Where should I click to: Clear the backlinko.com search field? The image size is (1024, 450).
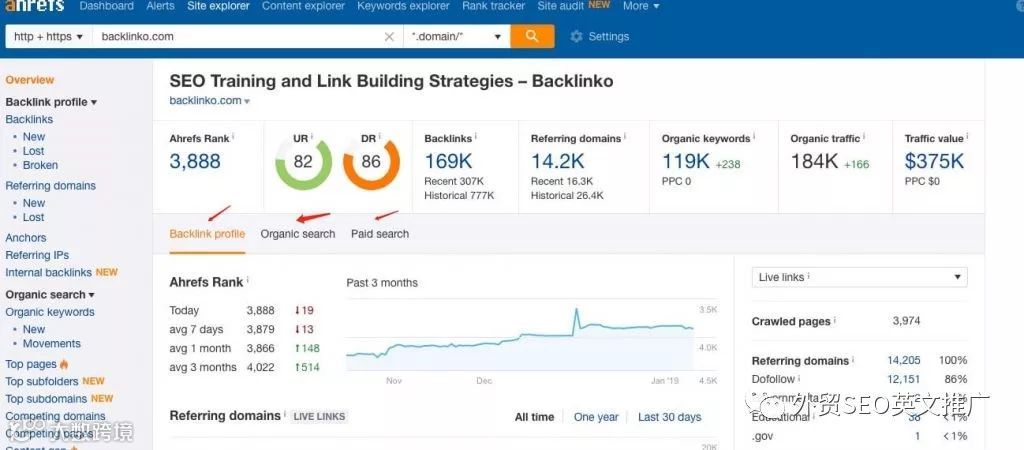pos(389,37)
